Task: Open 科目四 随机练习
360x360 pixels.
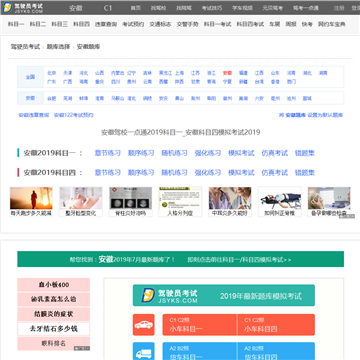Action: pos(174,173)
